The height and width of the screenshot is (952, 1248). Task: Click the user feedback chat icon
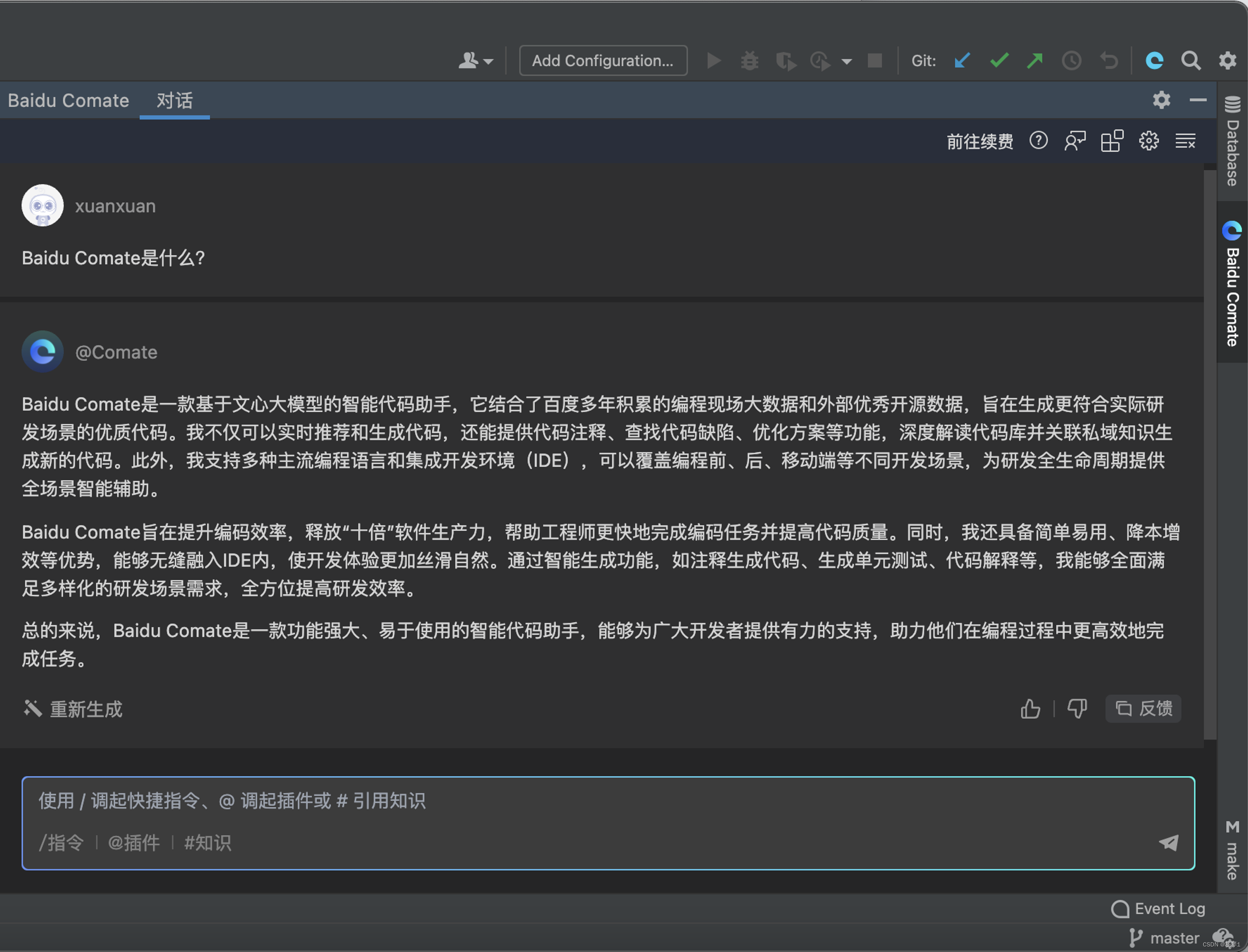pyautogui.click(x=1075, y=141)
